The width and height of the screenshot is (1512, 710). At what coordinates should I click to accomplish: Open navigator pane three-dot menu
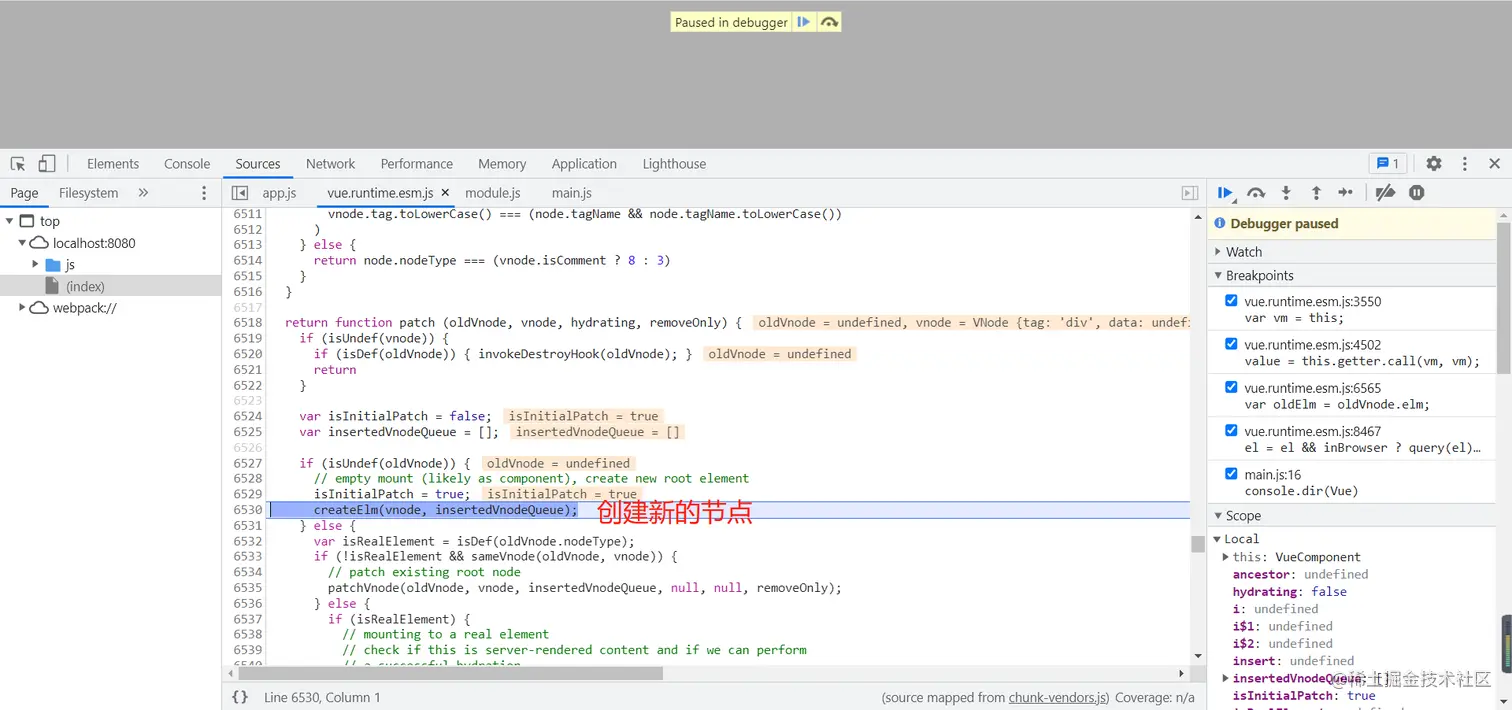click(205, 193)
